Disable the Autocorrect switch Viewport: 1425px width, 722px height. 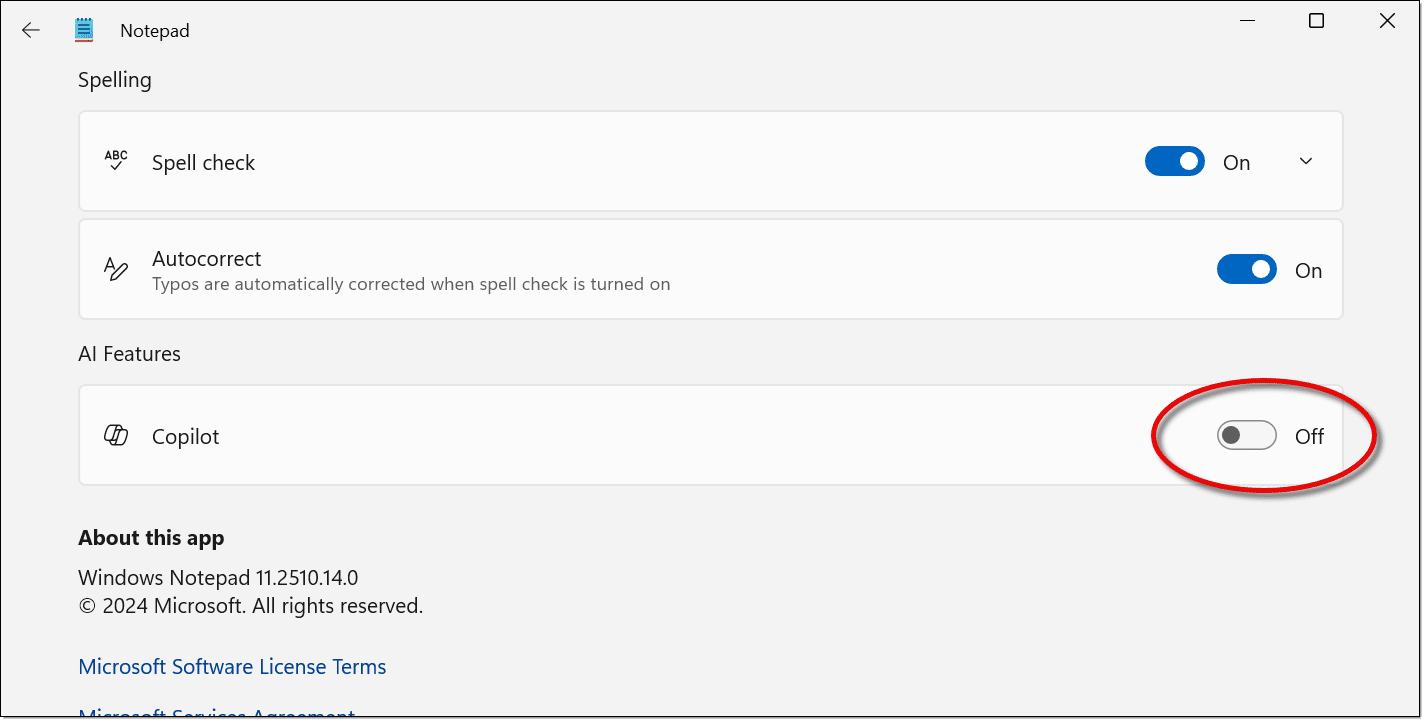tap(1246, 270)
